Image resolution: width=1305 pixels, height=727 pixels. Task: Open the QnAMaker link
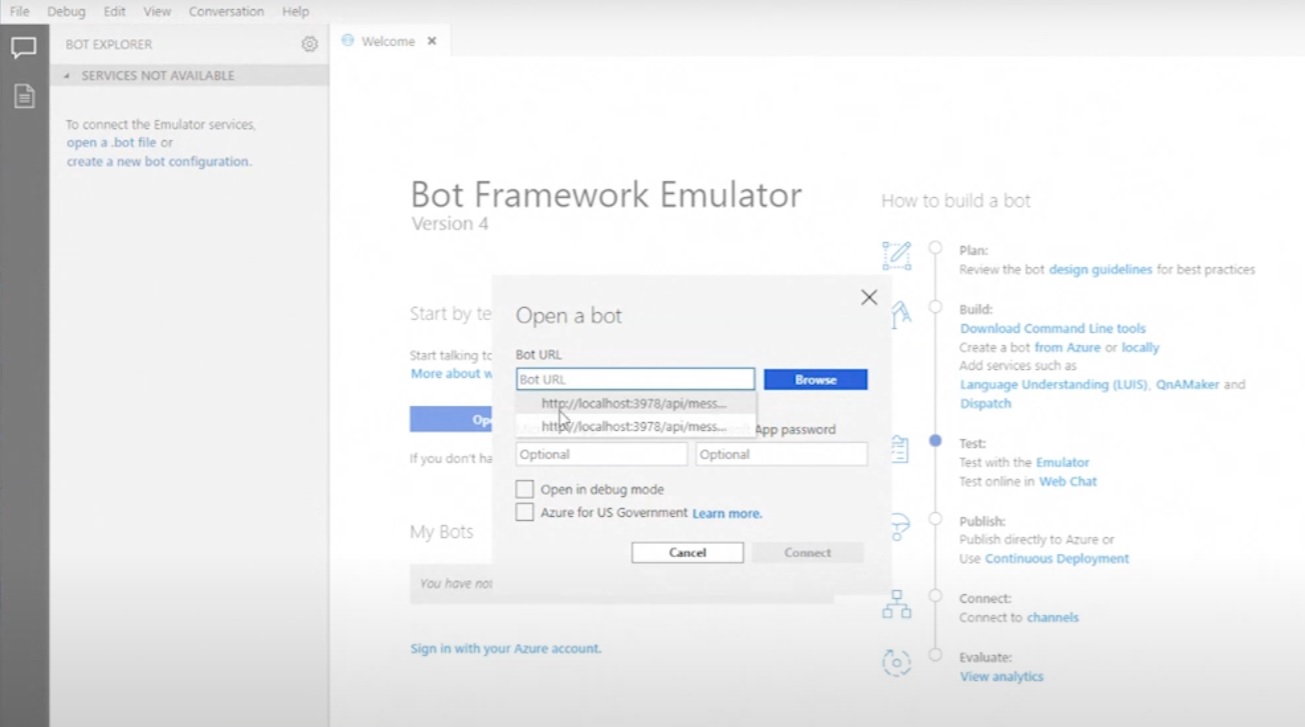pyautogui.click(x=1188, y=384)
